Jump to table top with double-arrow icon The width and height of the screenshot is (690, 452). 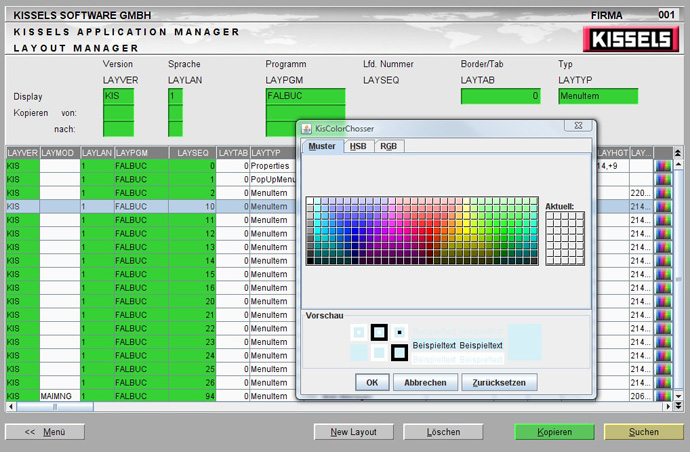point(678,153)
